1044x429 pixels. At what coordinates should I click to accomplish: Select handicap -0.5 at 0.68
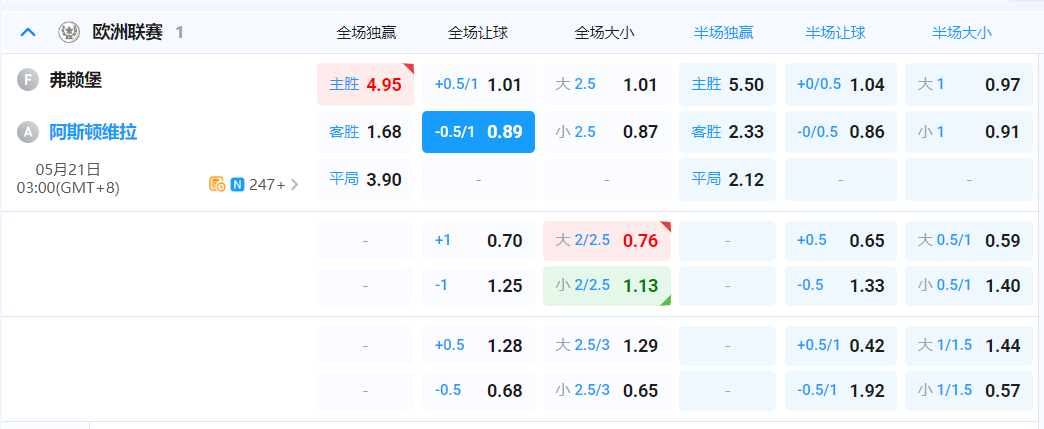pyautogui.click(x=479, y=390)
